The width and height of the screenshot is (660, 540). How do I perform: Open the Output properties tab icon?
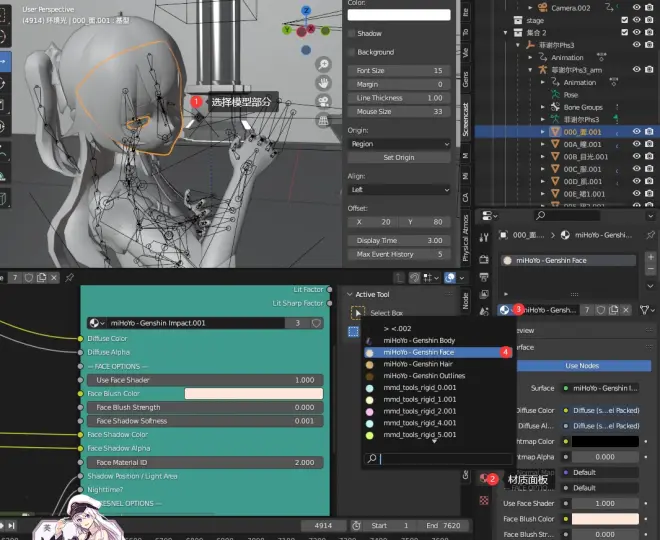tap(484, 277)
